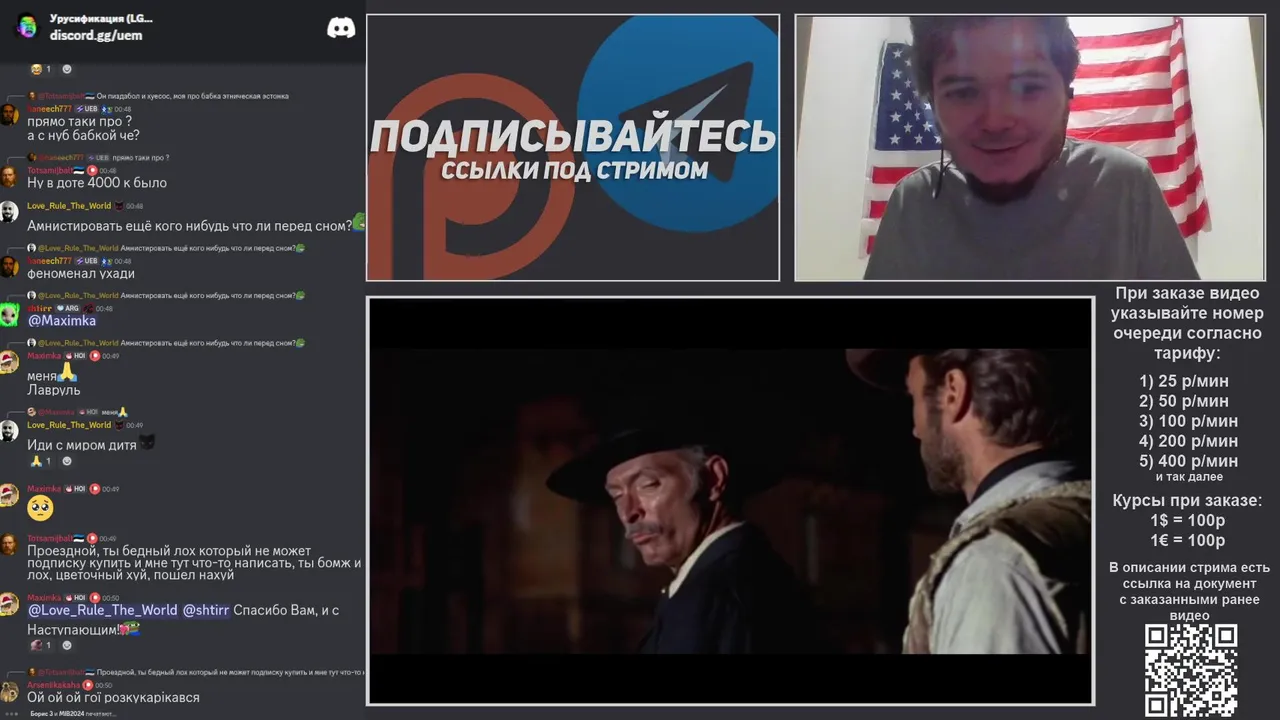Click the "1) 25 р/мин" tariff line
The width and height of the screenshot is (1280, 720).
1184,381
